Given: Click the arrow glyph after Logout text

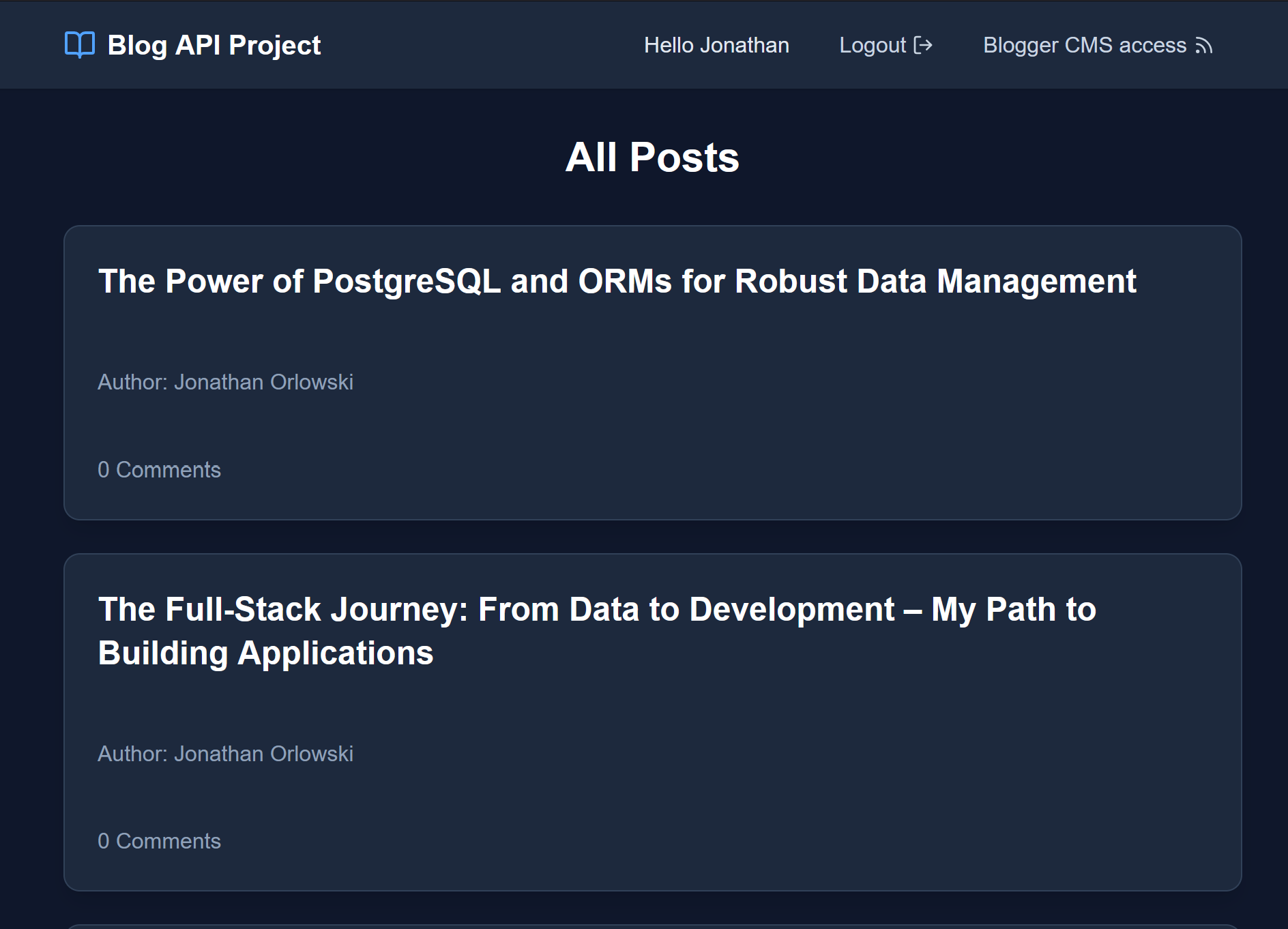Looking at the screenshot, I should (924, 44).
